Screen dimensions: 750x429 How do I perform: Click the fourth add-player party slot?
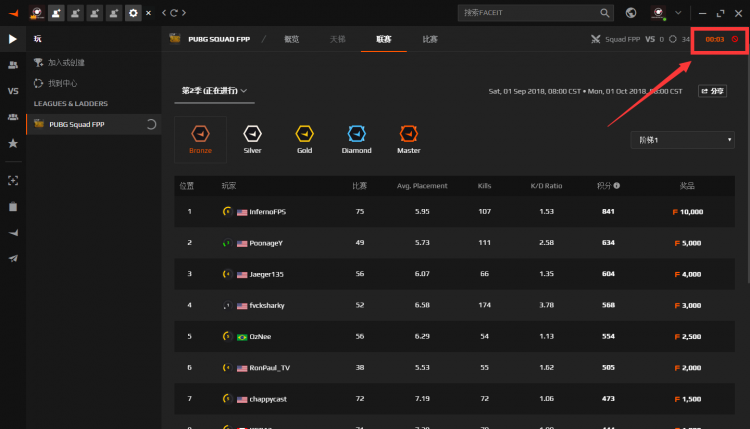pyautogui.click(x=113, y=13)
